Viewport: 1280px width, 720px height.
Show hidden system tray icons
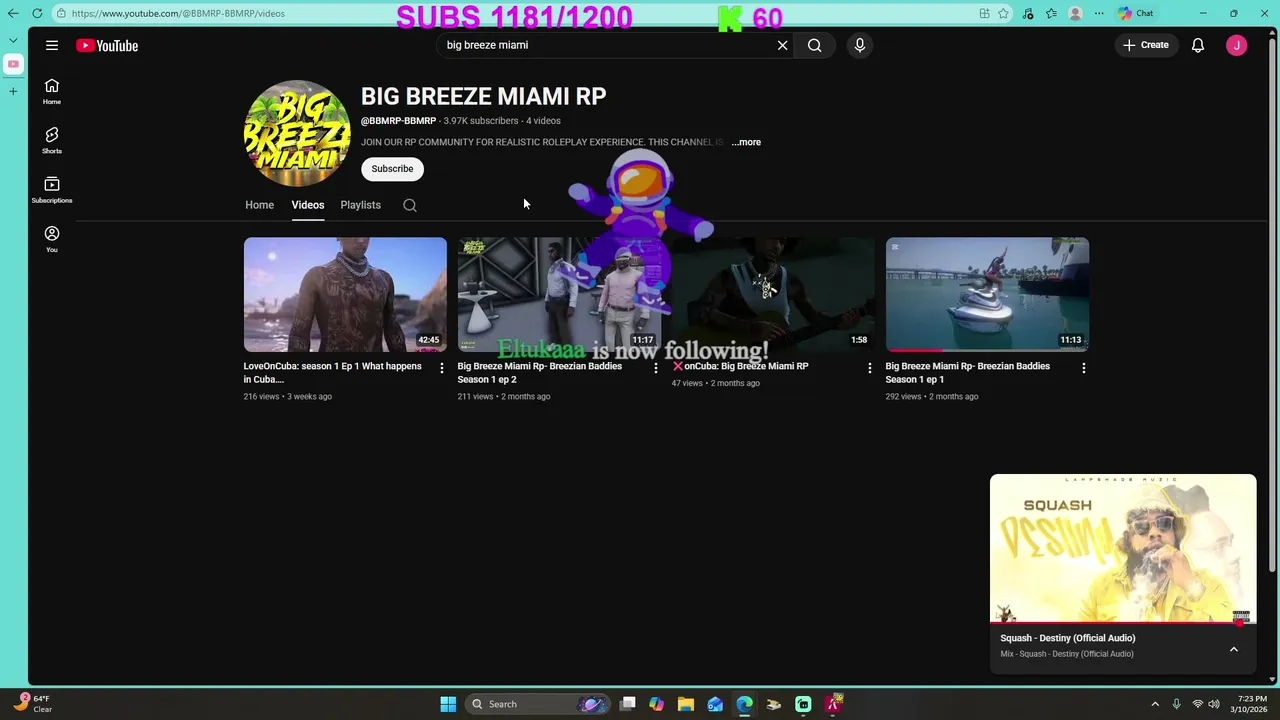[1155, 704]
